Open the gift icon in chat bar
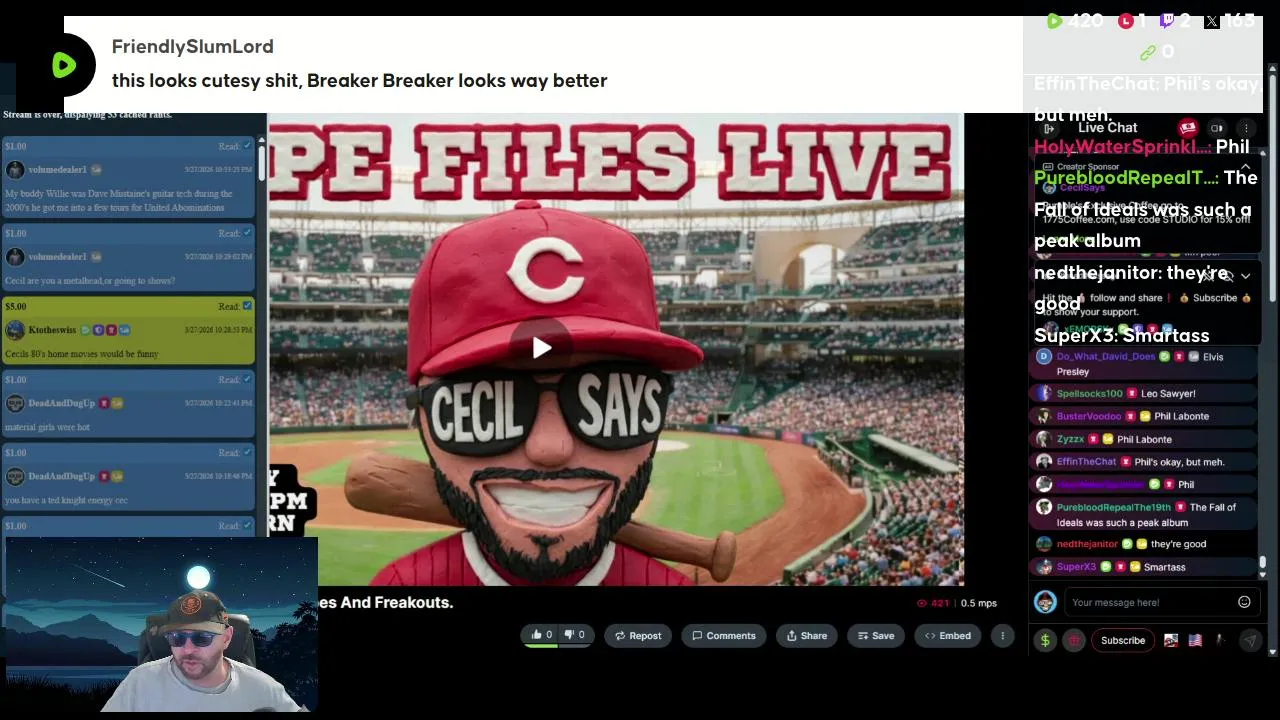This screenshot has width=1280, height=720. pyautogui.click(x=1074, y=640)
